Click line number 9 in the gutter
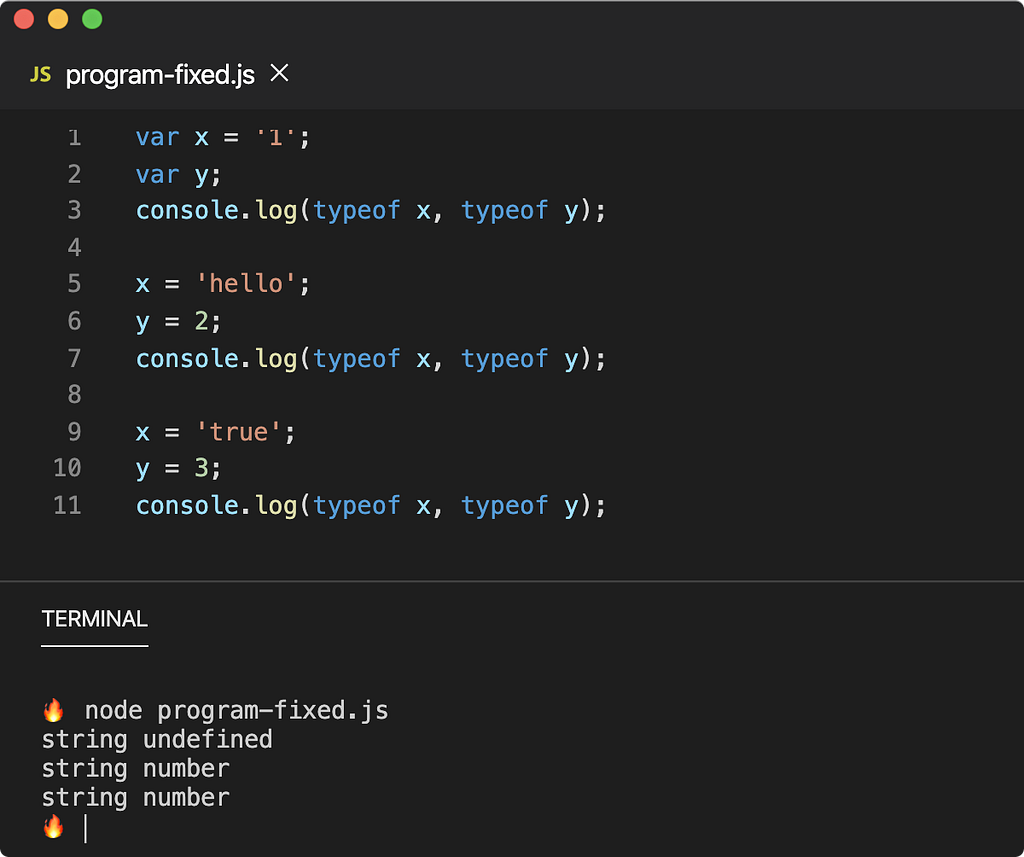Viewport: 1024px width, 857px height. tap(74, 432)
